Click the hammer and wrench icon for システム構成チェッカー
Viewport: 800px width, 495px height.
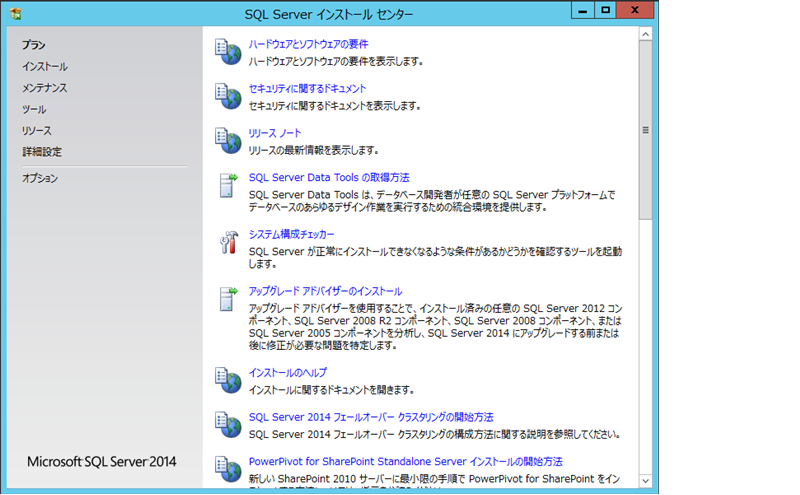pos(229,242)
